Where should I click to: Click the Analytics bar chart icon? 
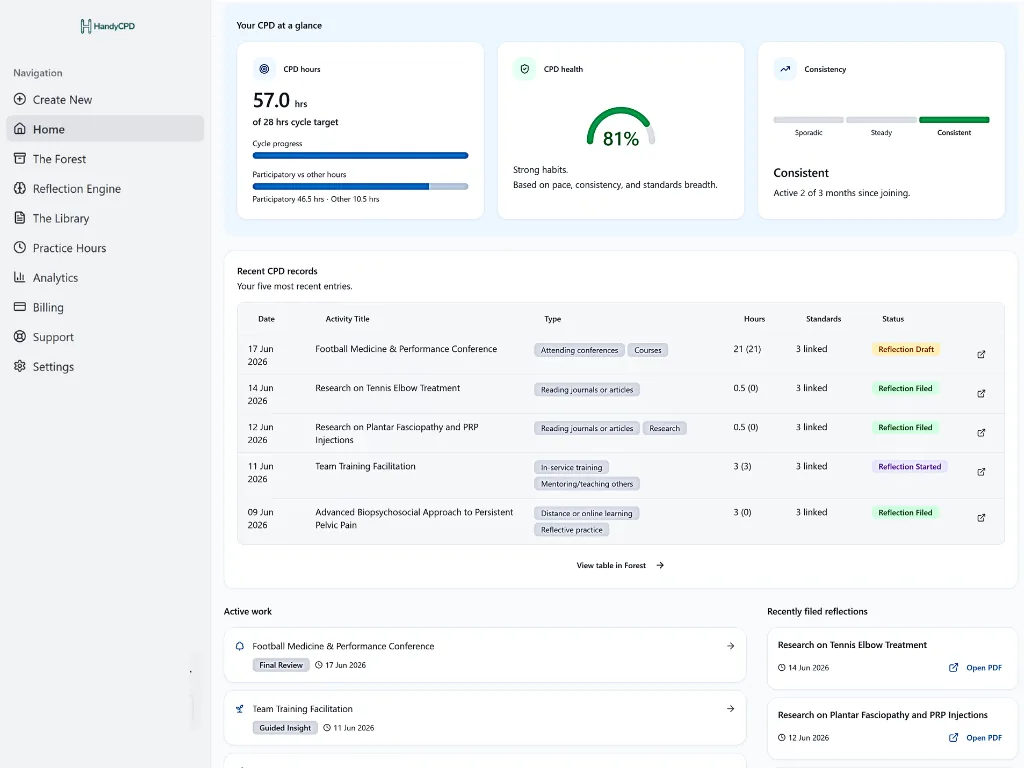(20, 277)
